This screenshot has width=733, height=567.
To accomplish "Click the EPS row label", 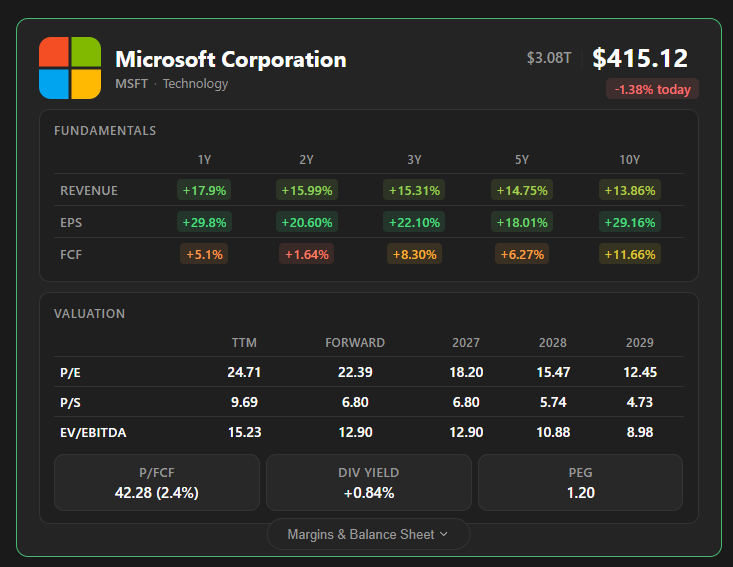I will click(71, 222).
